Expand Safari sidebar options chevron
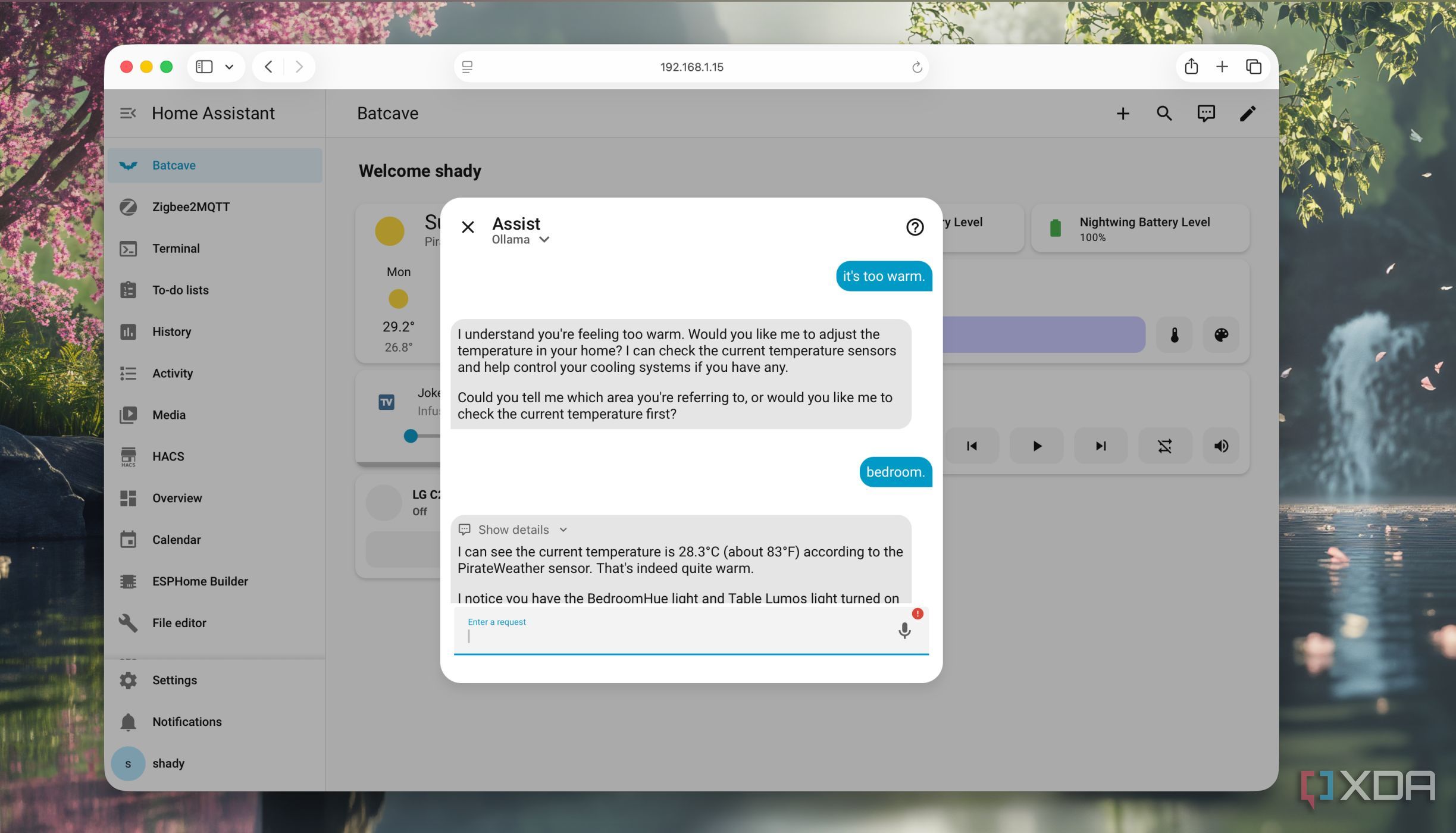 229,67
